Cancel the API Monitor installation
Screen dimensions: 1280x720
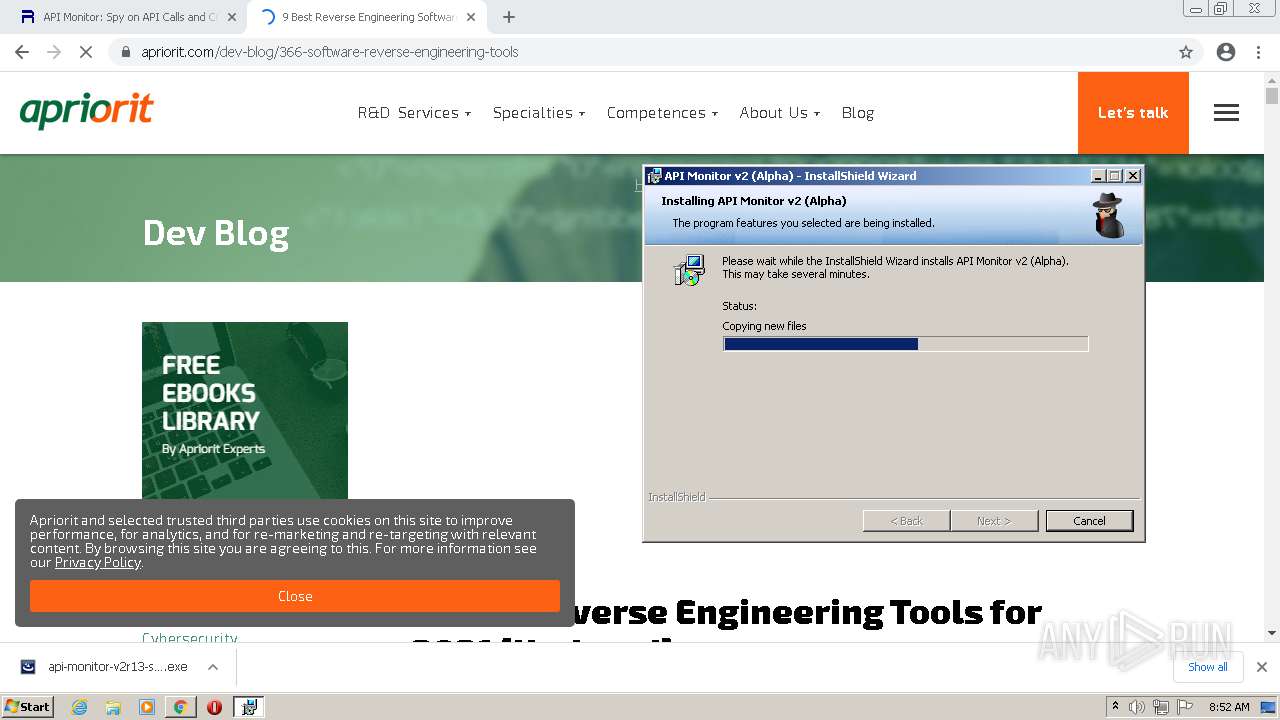[1089, 521]
